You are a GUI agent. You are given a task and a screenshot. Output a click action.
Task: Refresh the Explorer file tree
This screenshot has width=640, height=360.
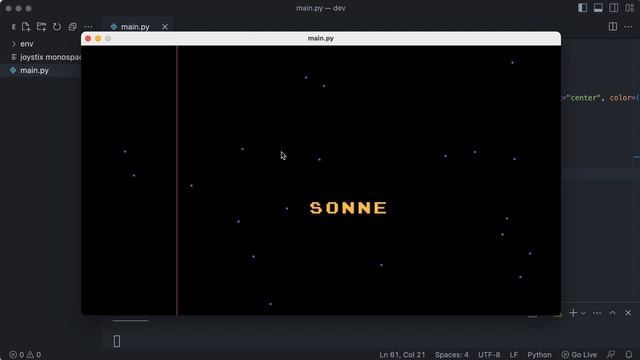pyautogui.click(x=57, y=27)
